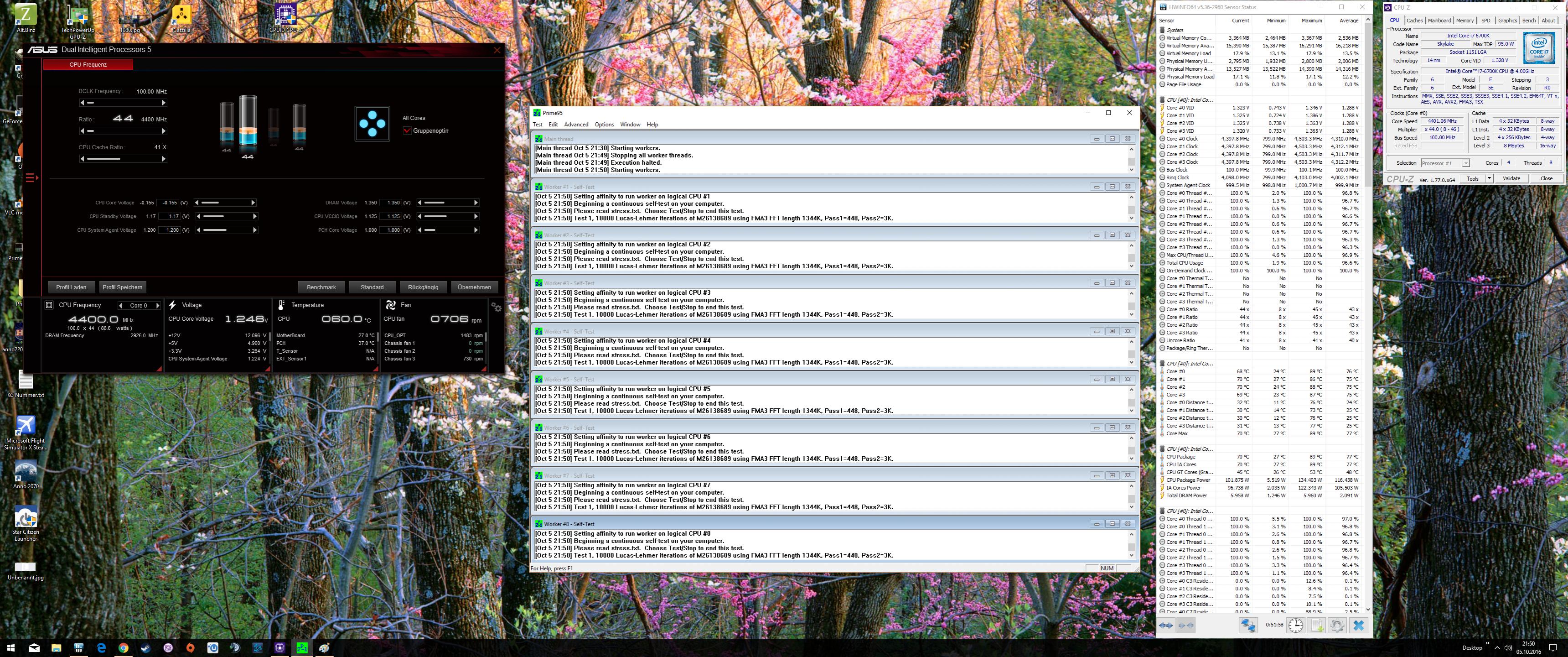Click HWiNFO reset clock icon
Viewport: 1568px width, 657px height.
1295,625
